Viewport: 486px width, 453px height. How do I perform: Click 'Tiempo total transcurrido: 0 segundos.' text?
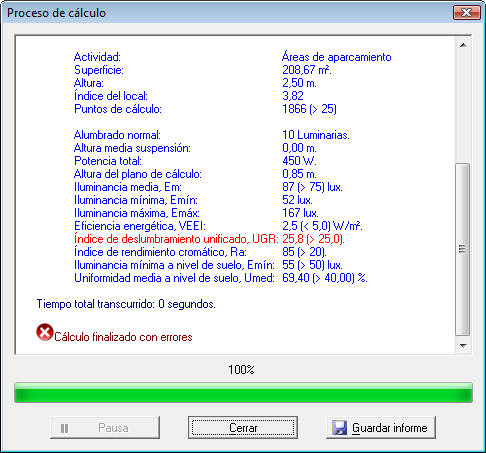tap(126, 304)
